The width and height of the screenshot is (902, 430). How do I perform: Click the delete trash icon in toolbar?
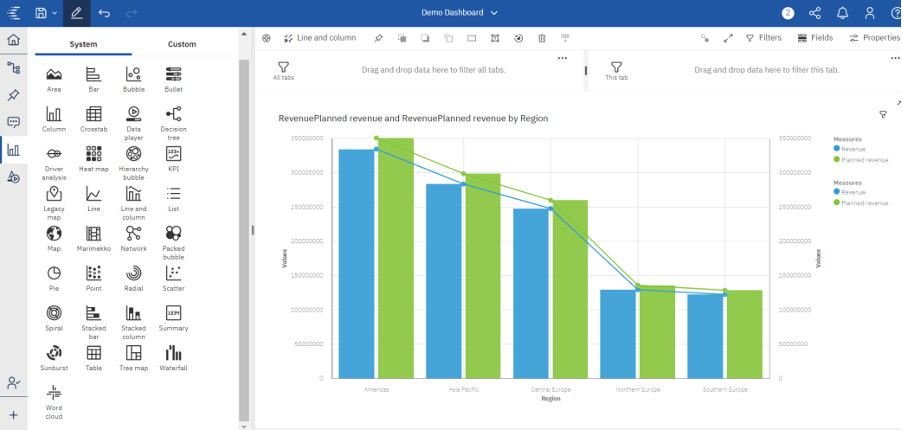coord(542,38)
